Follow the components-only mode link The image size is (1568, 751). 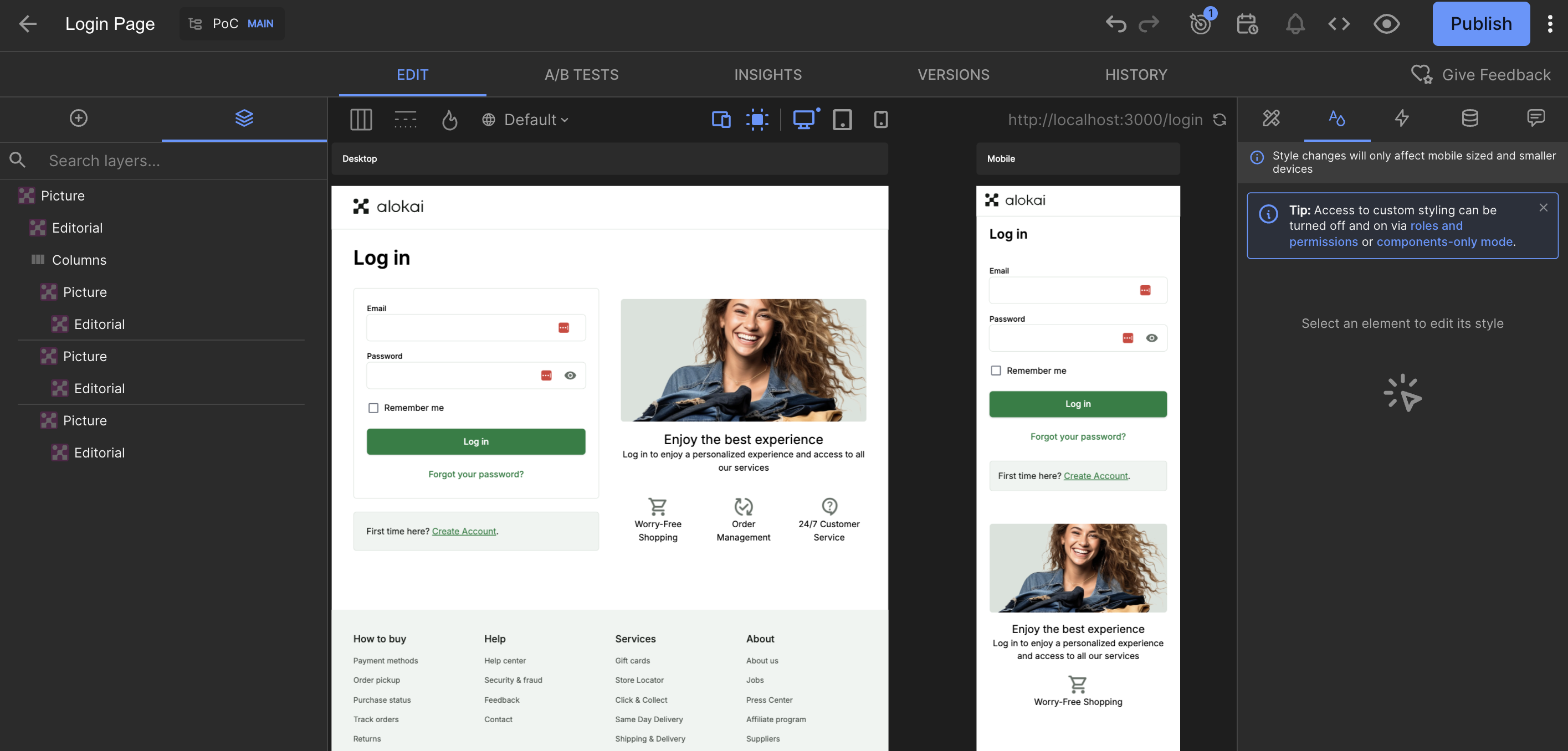point(1444,241)
